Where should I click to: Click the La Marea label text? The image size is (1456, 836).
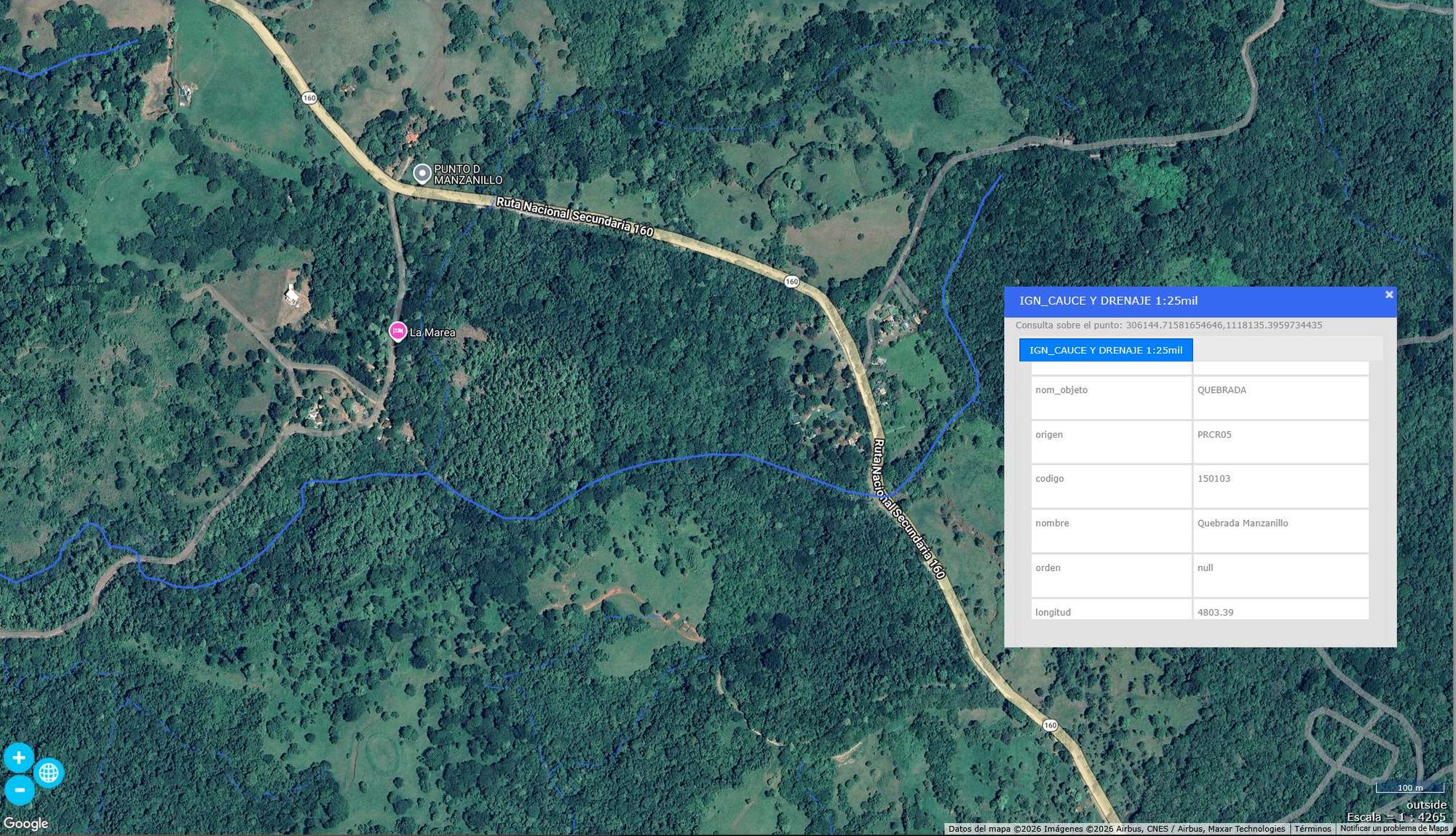coord(432,333)
